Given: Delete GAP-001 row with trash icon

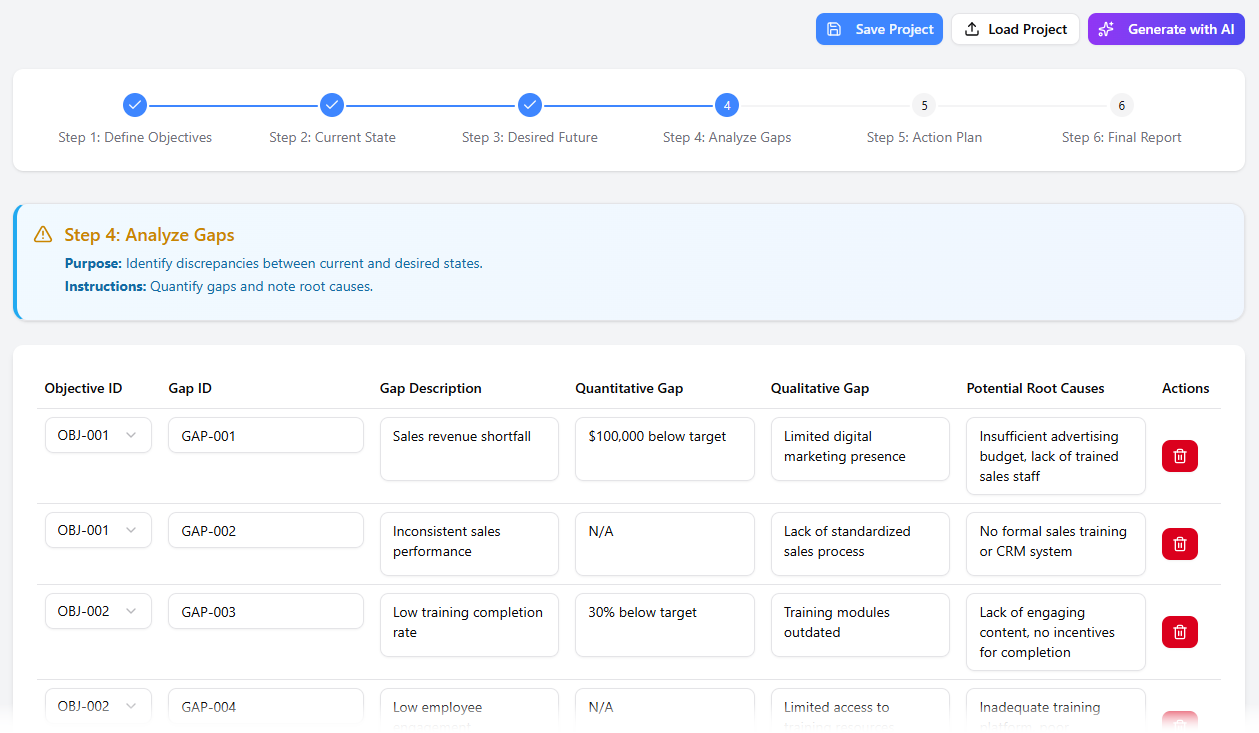Looking at the screenshot, I should click(x=1179, y=456).
